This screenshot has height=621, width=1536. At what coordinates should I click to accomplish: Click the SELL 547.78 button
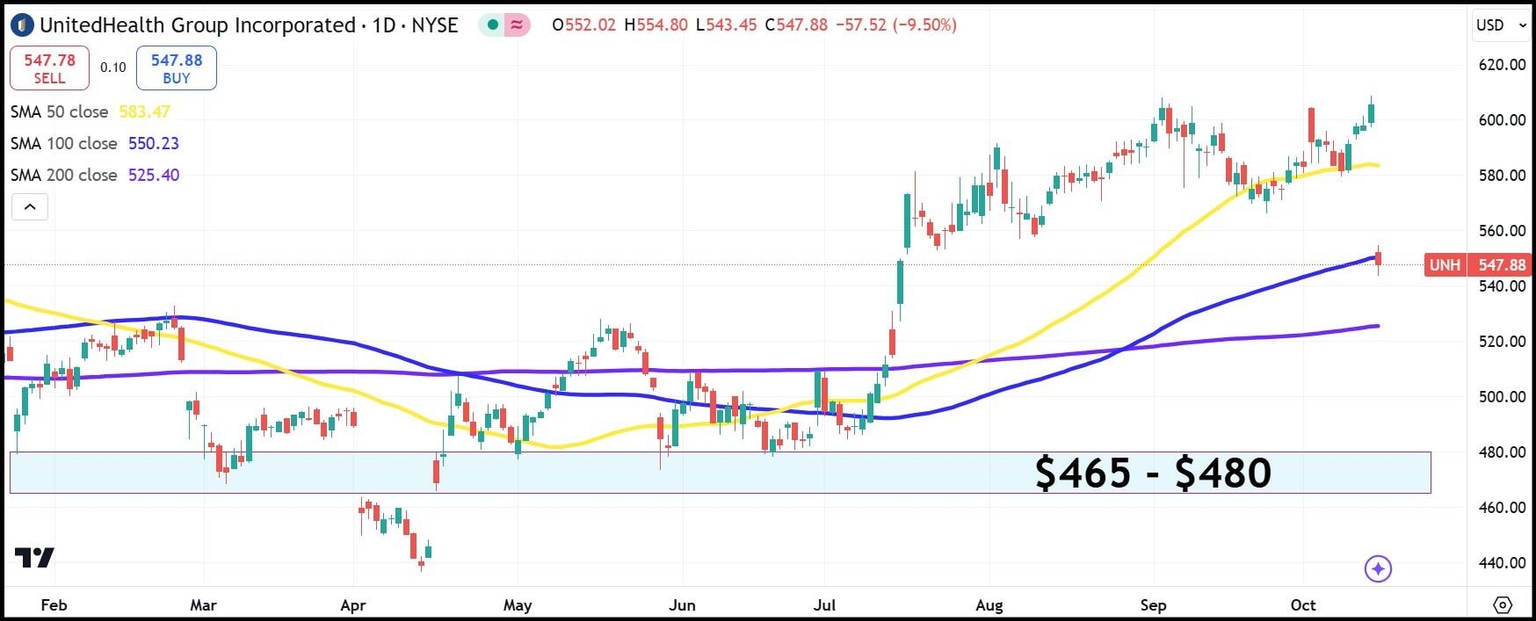tap(50, 69)
